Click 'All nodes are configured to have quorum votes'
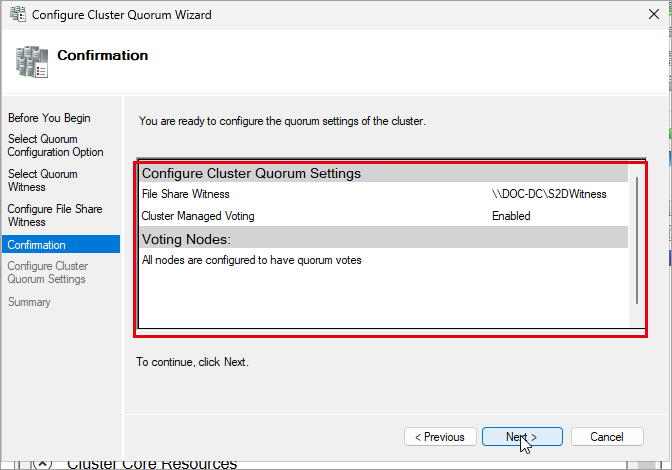Image resolution: width=672 pixels, height=470 pixels. pyautogui.click(x=252, y=260)
